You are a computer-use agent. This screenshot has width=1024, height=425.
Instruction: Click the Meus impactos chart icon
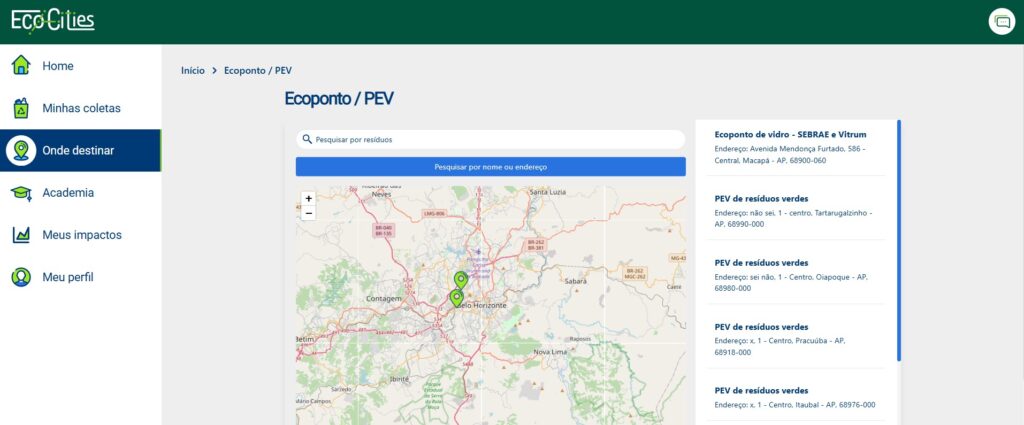pos(20,235)
